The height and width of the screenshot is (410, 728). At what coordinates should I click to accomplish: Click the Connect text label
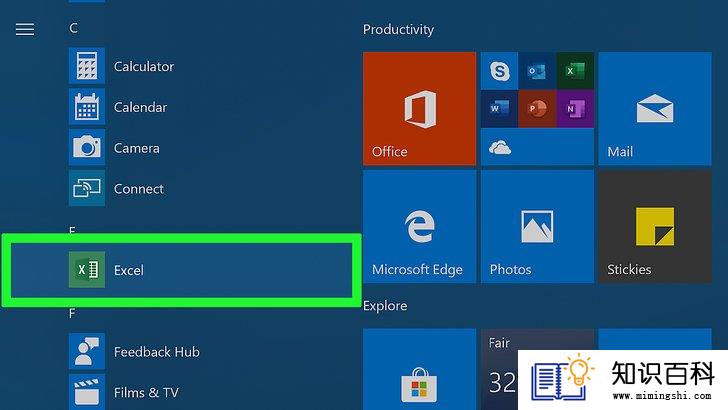(138, 189)
